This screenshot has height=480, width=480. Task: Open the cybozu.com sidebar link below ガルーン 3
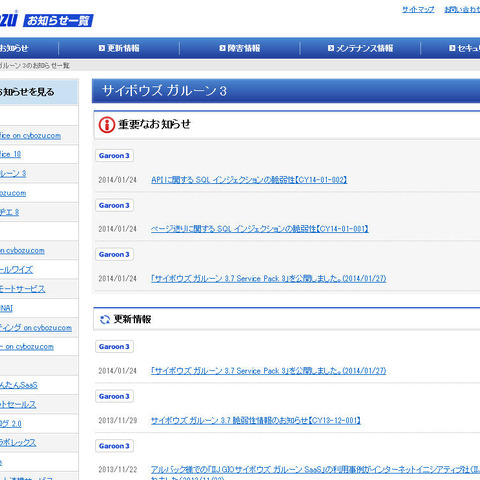click(x=13, y=193)
